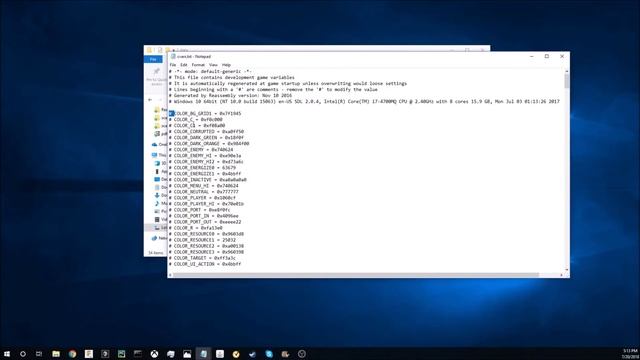Click the COLOR_PLAYER = 0x1060cf line

pos(202,198)
